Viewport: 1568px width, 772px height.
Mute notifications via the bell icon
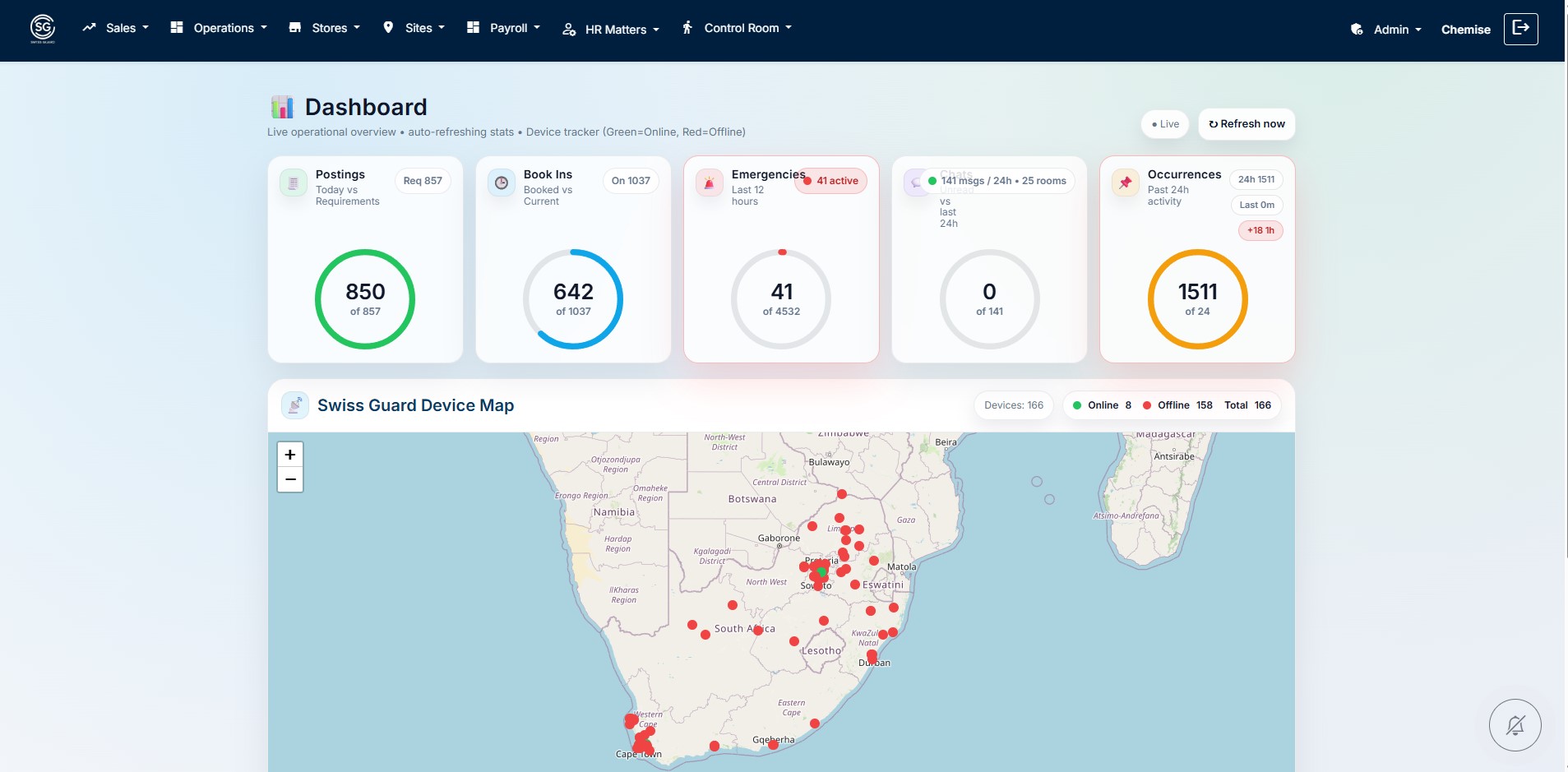pos(1515,724)
